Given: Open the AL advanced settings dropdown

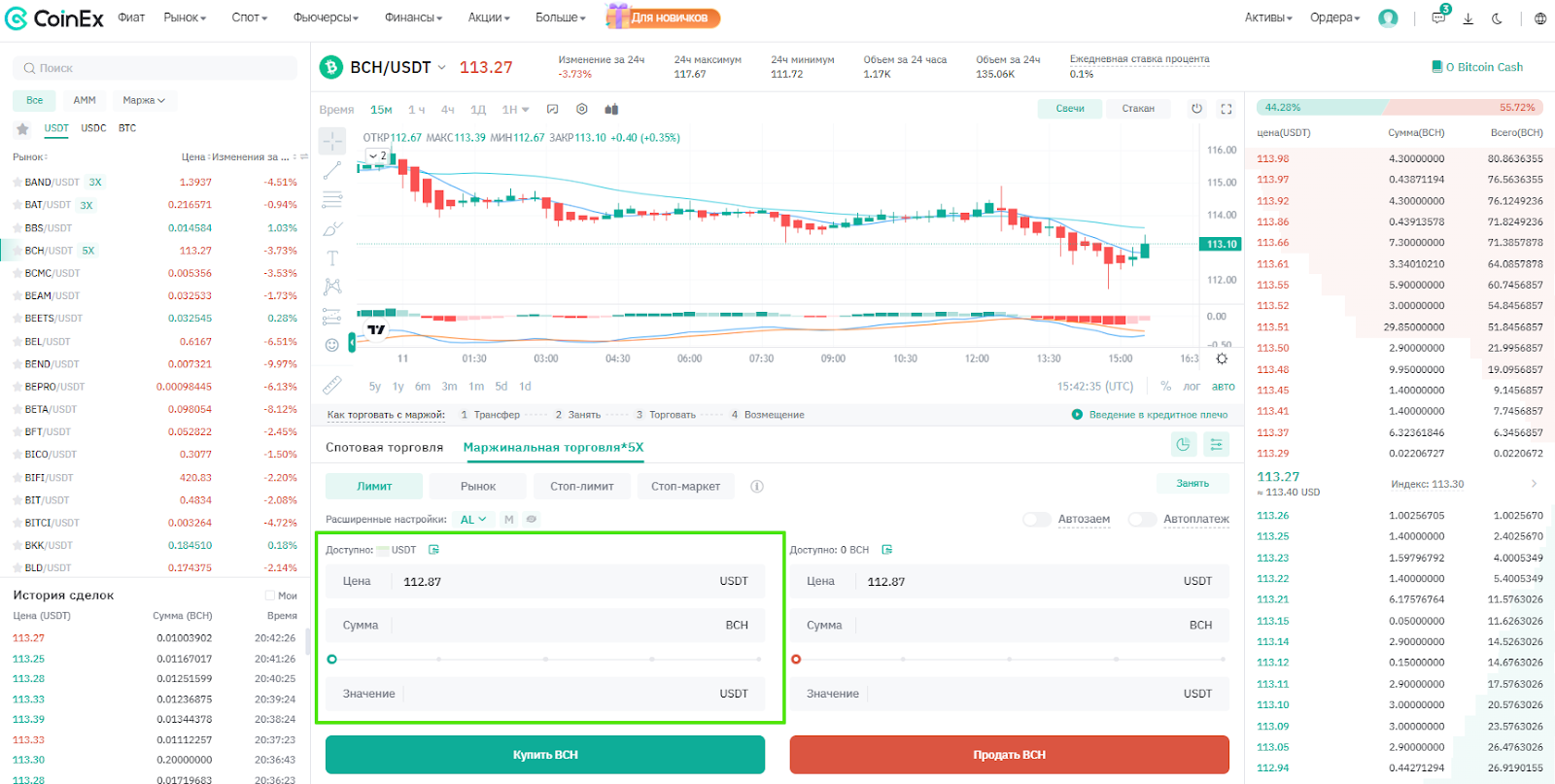Looking at the screenshot, I should (x=473, y=520).
